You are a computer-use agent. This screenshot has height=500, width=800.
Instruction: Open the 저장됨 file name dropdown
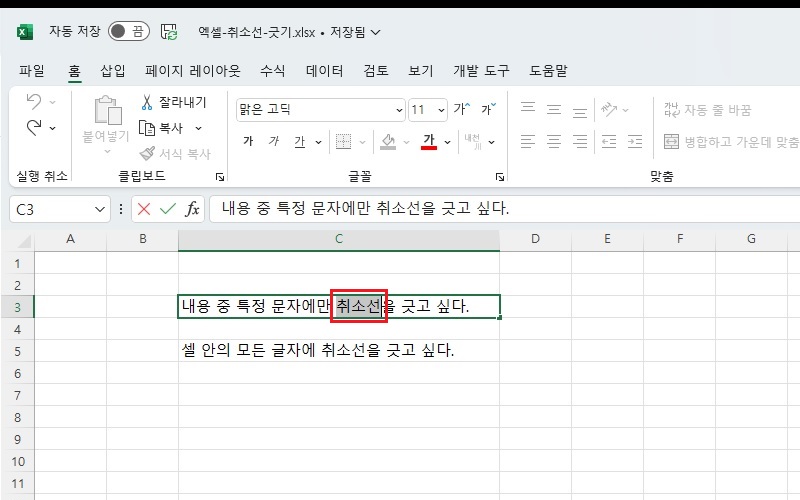tap(376, 33)
